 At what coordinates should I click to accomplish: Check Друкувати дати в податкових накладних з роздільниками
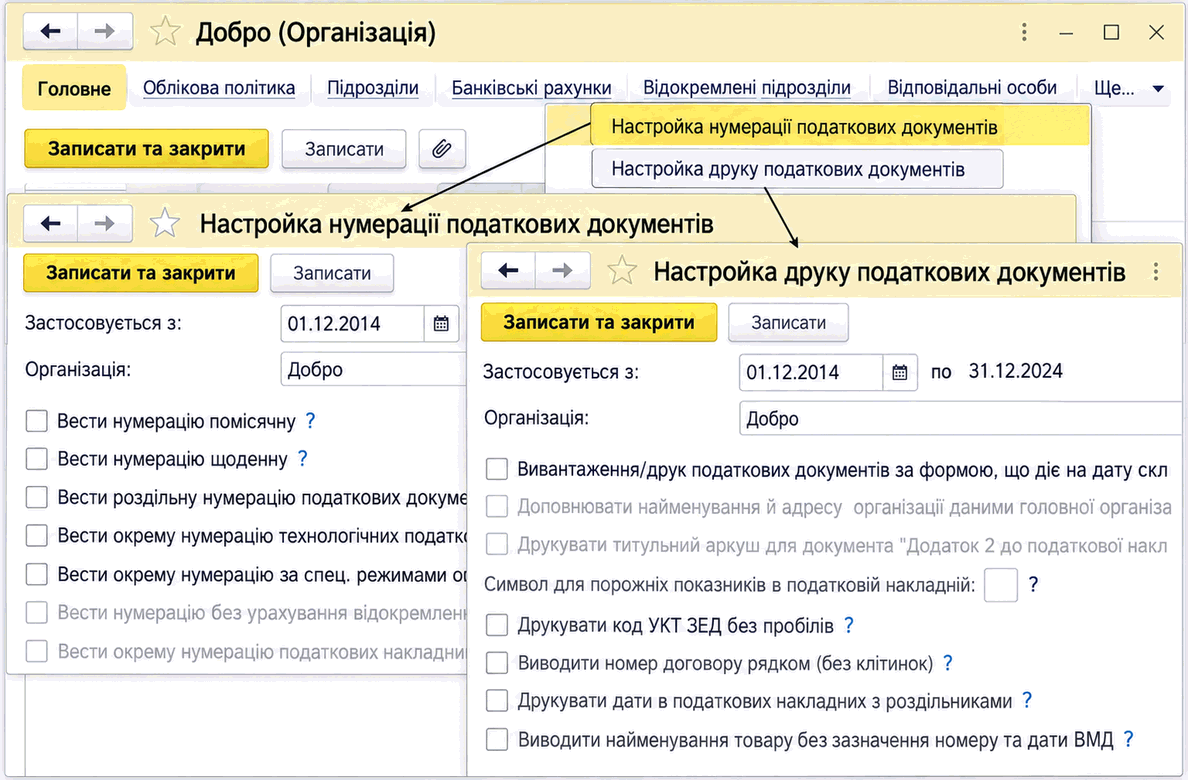pyautogui.click(x=497, y=700)
